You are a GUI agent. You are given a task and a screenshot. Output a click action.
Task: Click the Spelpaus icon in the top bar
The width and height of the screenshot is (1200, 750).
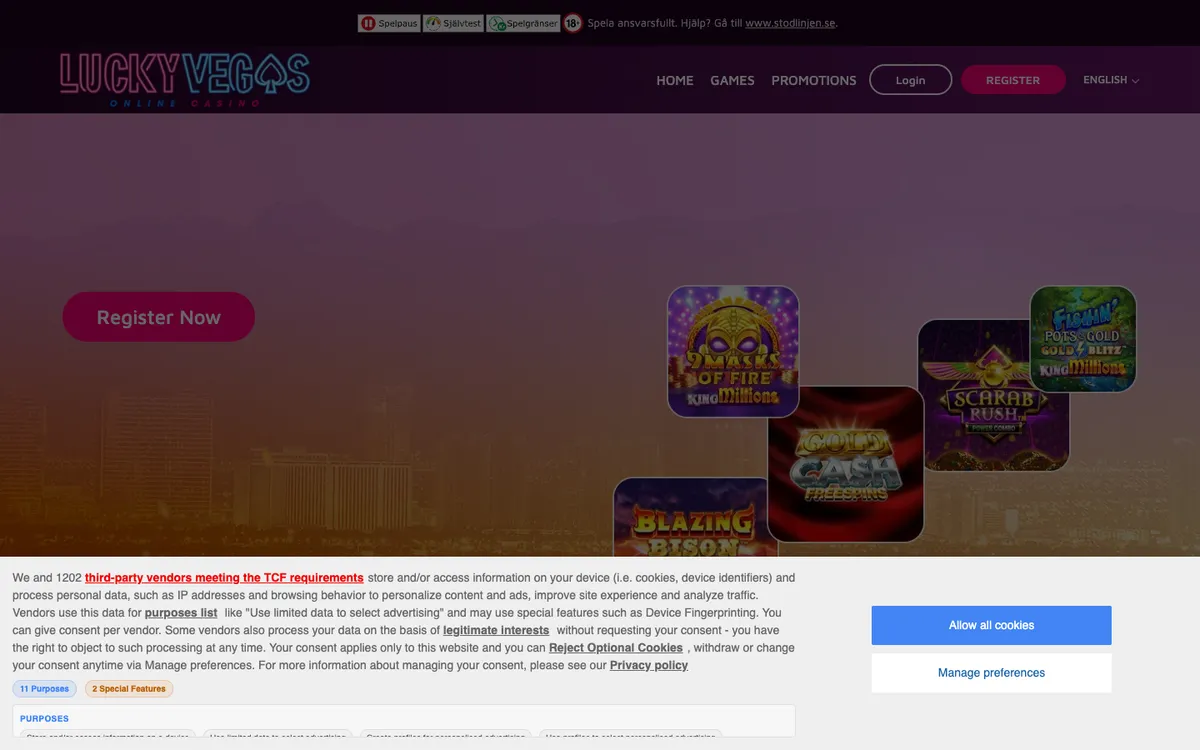point(389,23)
